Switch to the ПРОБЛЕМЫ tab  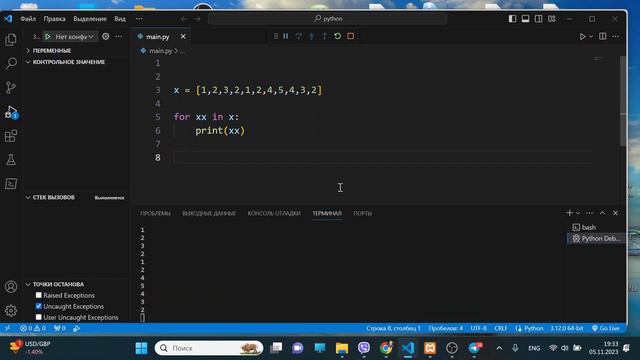click(x=156, y=213)
